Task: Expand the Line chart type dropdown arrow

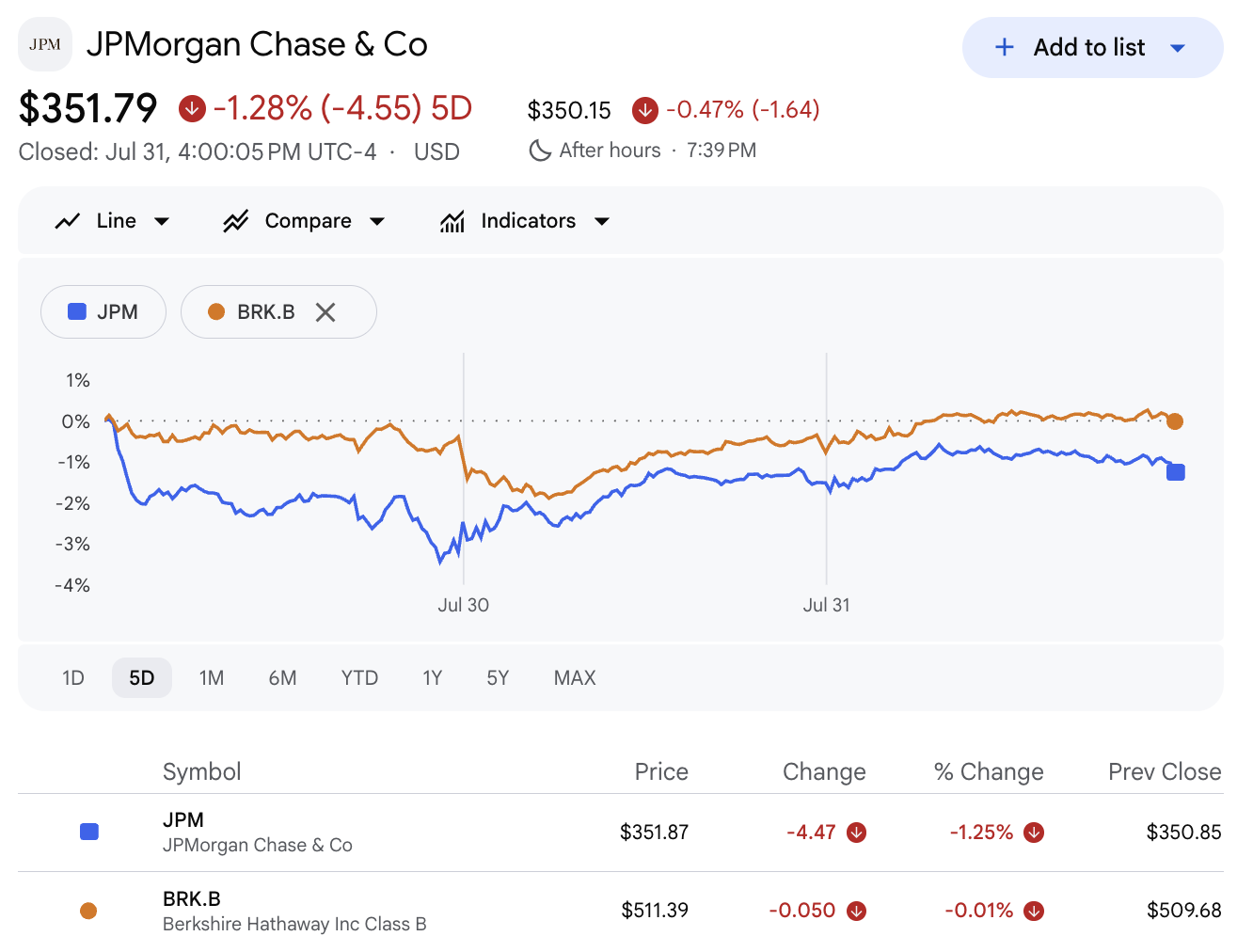Action: click(x=162, y=222)
